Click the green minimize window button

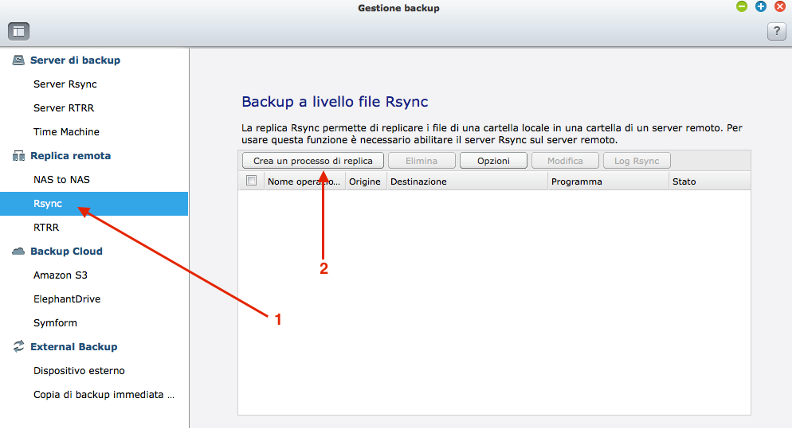(x=742, y=7)
